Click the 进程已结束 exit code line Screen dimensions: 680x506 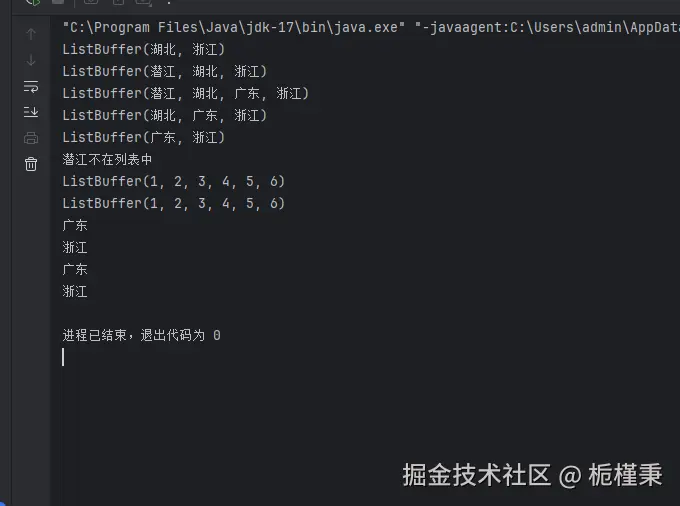141,335
